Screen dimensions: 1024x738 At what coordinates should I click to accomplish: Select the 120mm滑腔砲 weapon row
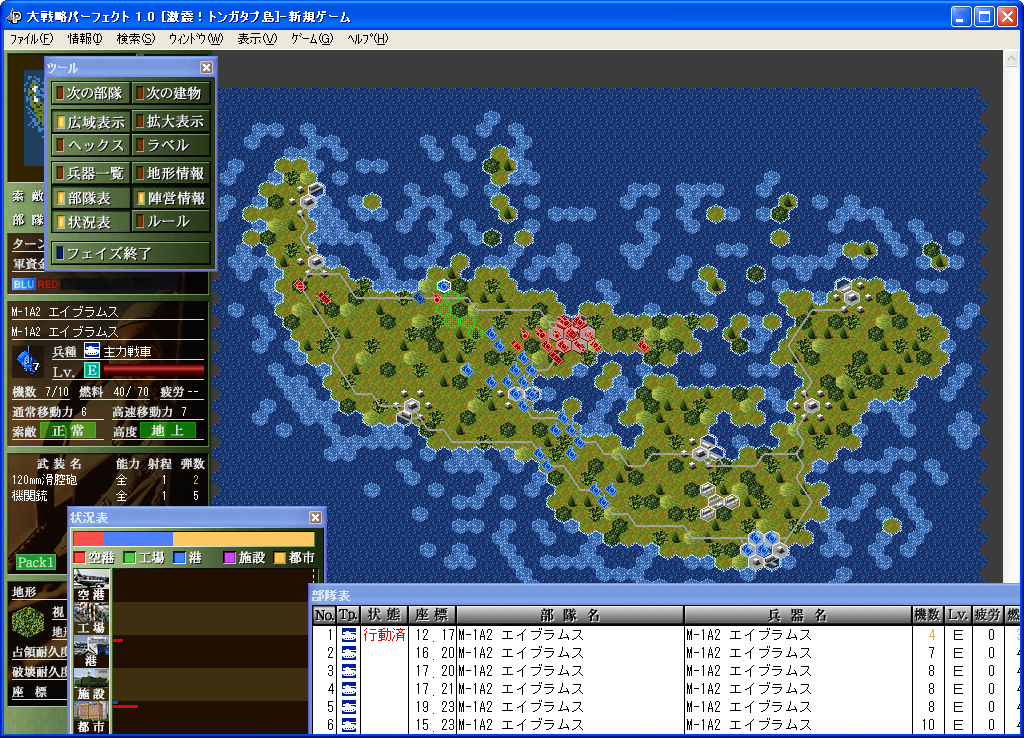point(108,480)
